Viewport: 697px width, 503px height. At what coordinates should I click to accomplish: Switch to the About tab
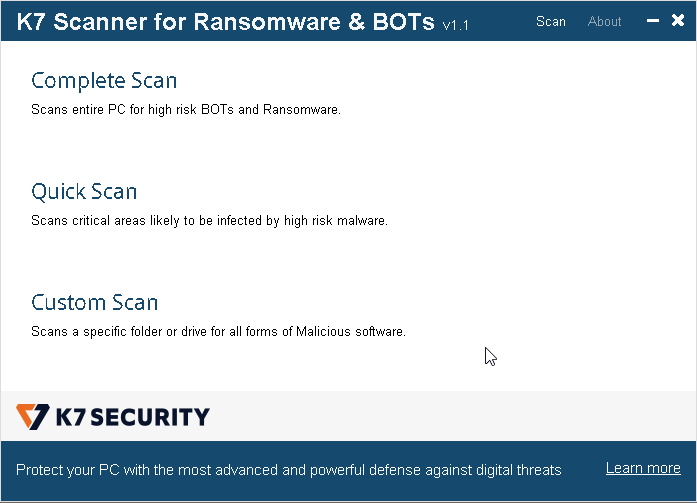604,21
